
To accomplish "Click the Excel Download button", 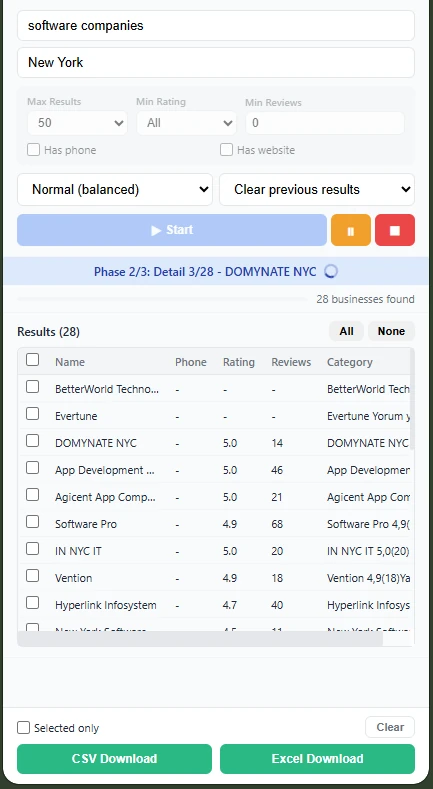I will point(317,759).
